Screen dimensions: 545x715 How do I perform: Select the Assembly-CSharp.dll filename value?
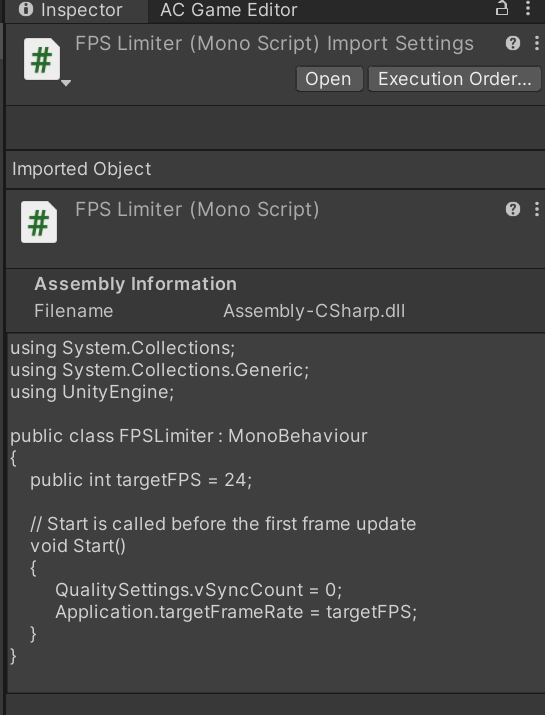coord(314,311)
